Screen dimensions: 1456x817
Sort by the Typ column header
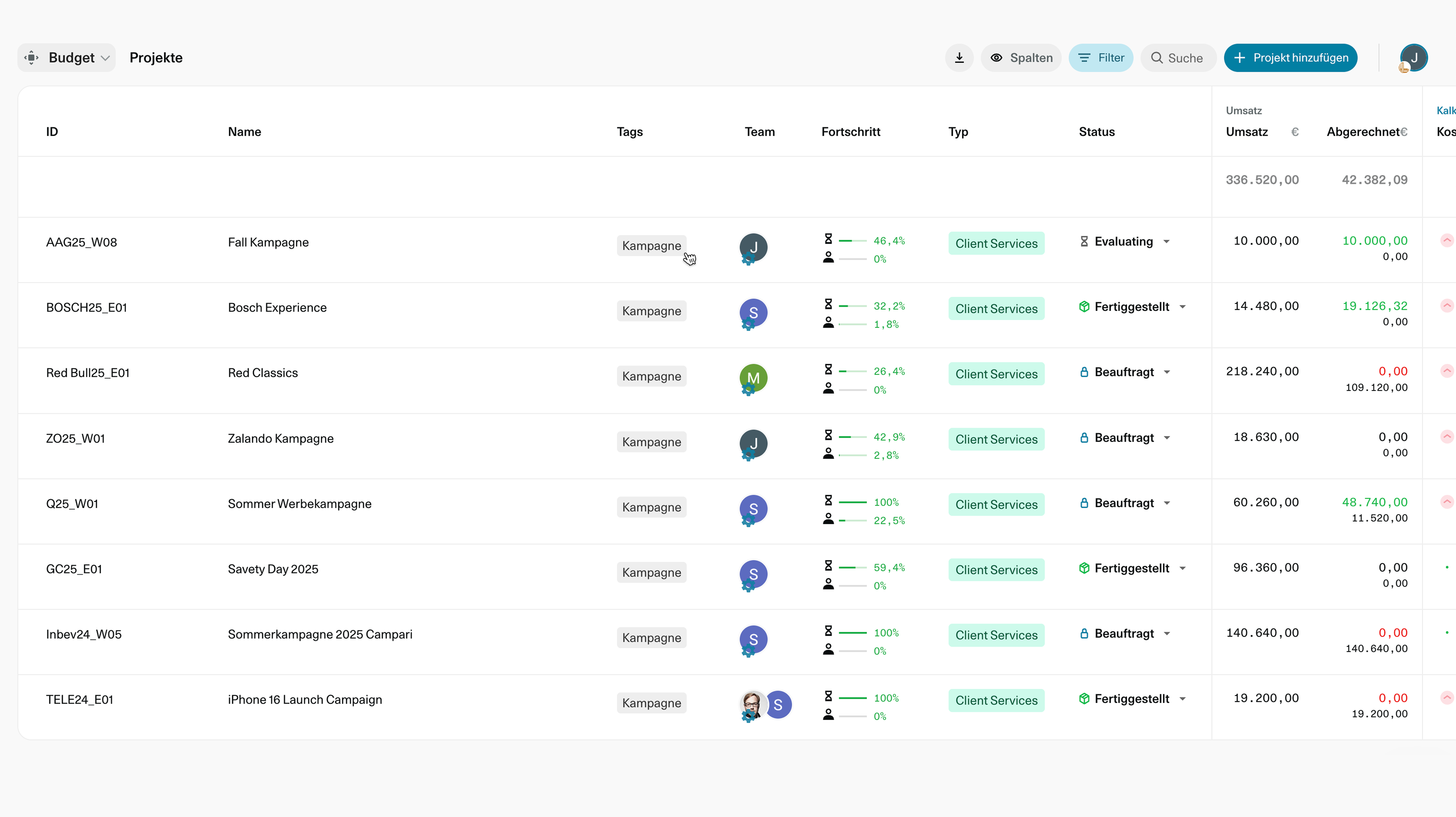click(x=958, y=132)
